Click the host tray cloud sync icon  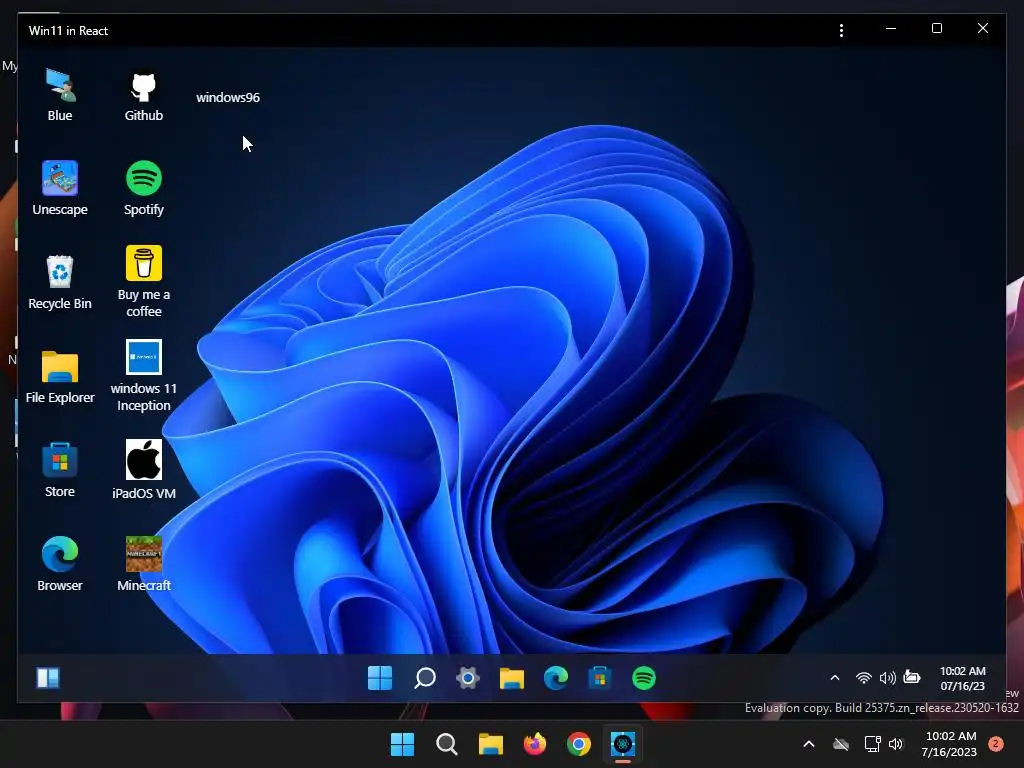tap(841, 744)
